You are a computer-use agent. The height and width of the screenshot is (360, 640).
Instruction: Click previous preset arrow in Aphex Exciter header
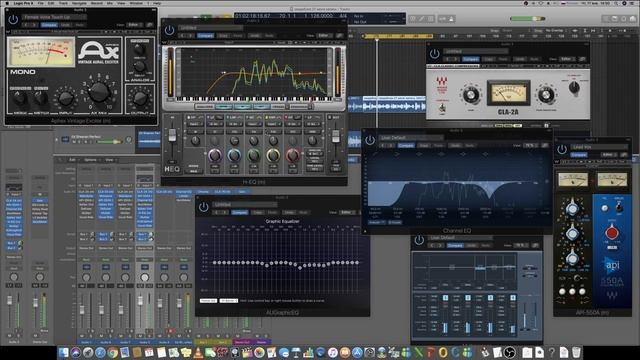pos(26,25)
